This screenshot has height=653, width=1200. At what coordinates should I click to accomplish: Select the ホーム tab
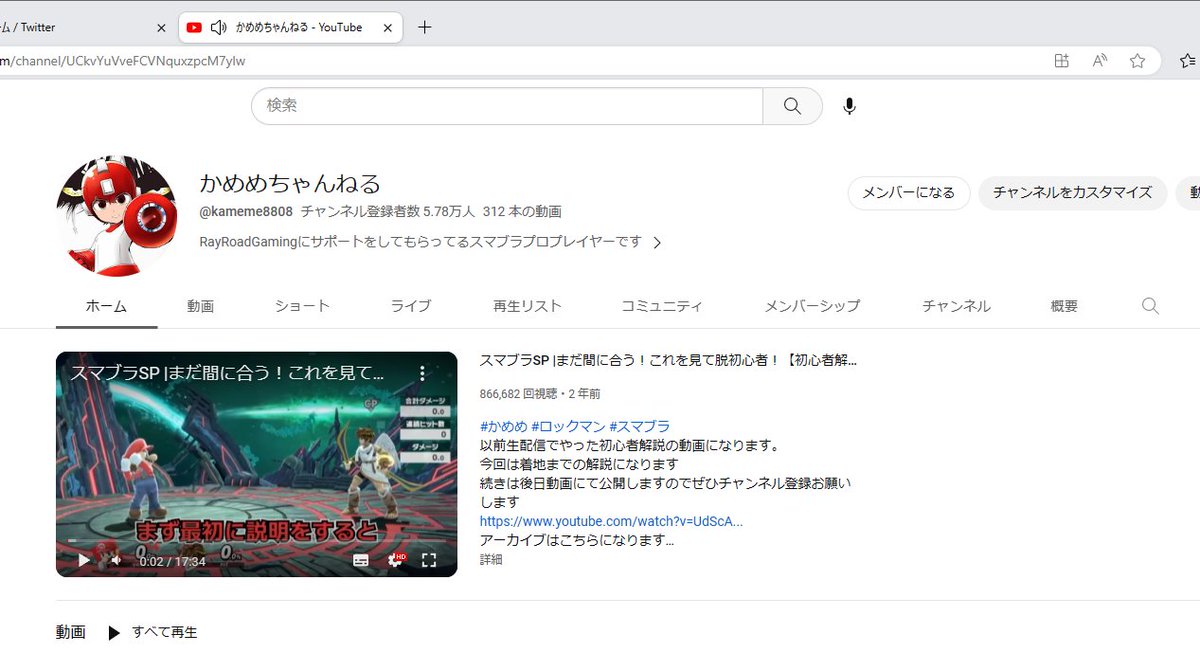point(106,306)
